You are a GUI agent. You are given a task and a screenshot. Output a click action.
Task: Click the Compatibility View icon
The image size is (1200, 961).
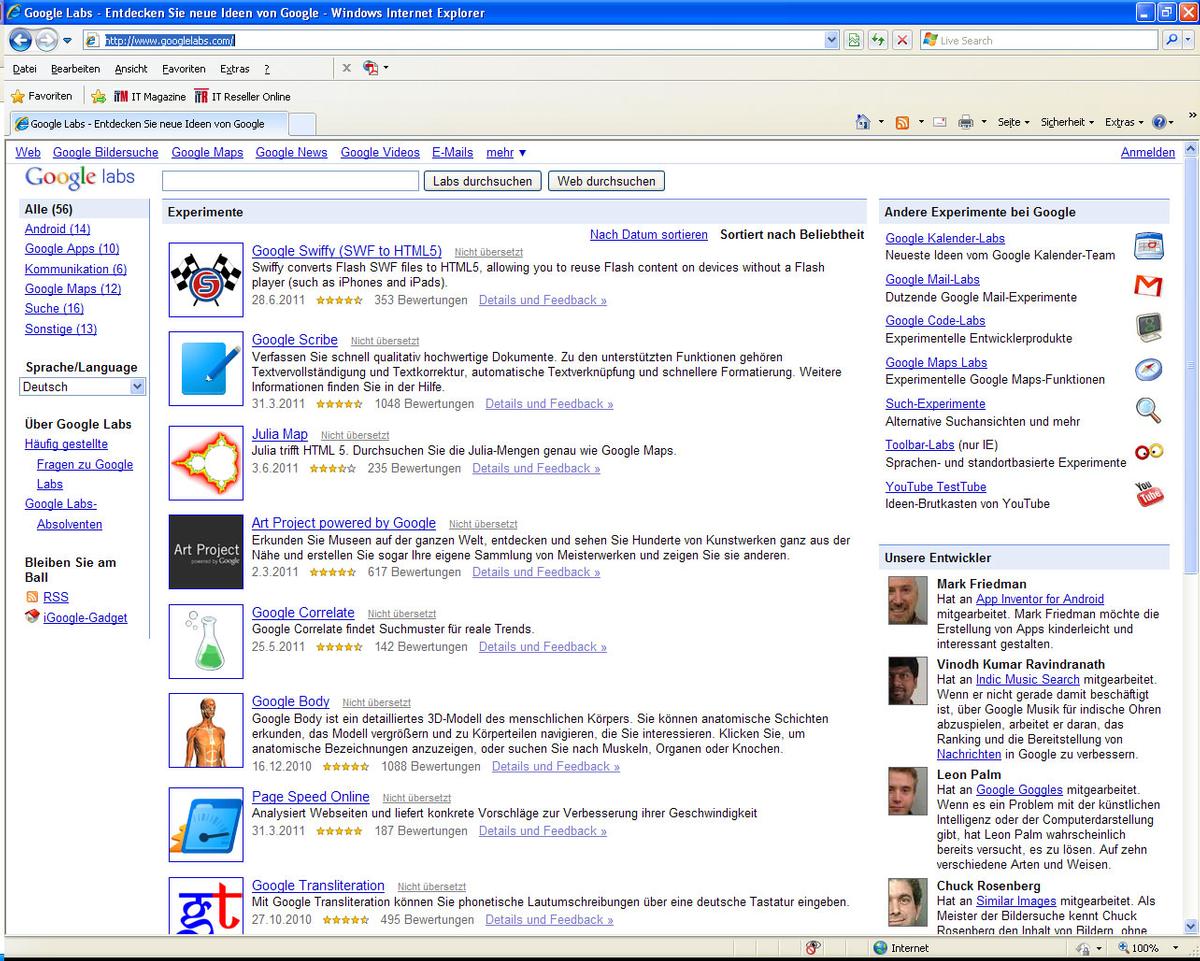pyautogui.click(x=854, y=40)
